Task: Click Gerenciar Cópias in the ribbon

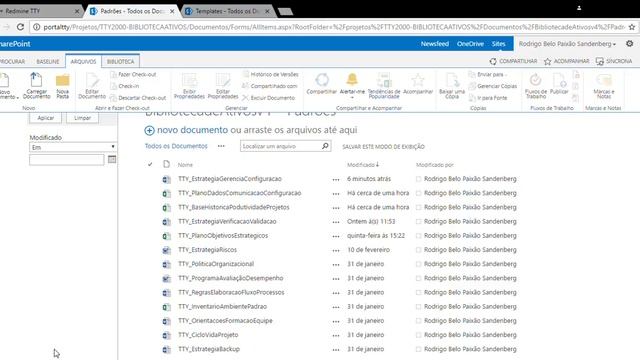Action: pyautogui.click(x=493, y=86)
